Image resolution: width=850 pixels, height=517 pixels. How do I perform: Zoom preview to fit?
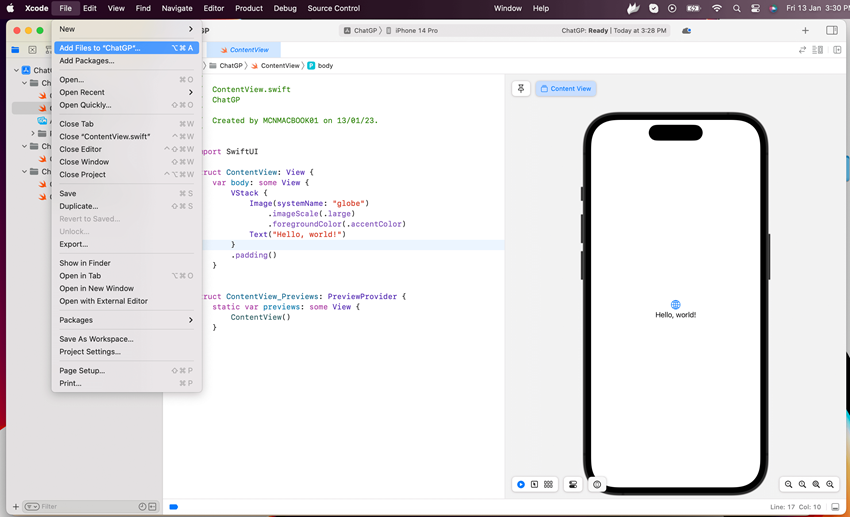[x=816, y=484]
